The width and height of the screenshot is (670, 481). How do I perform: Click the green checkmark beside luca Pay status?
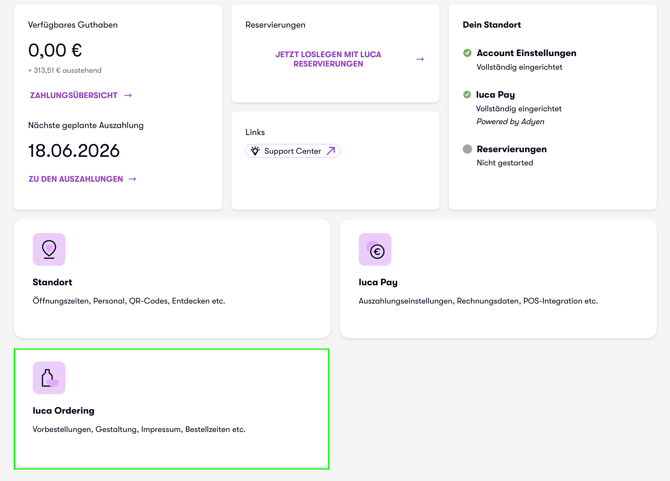point(467,94)
